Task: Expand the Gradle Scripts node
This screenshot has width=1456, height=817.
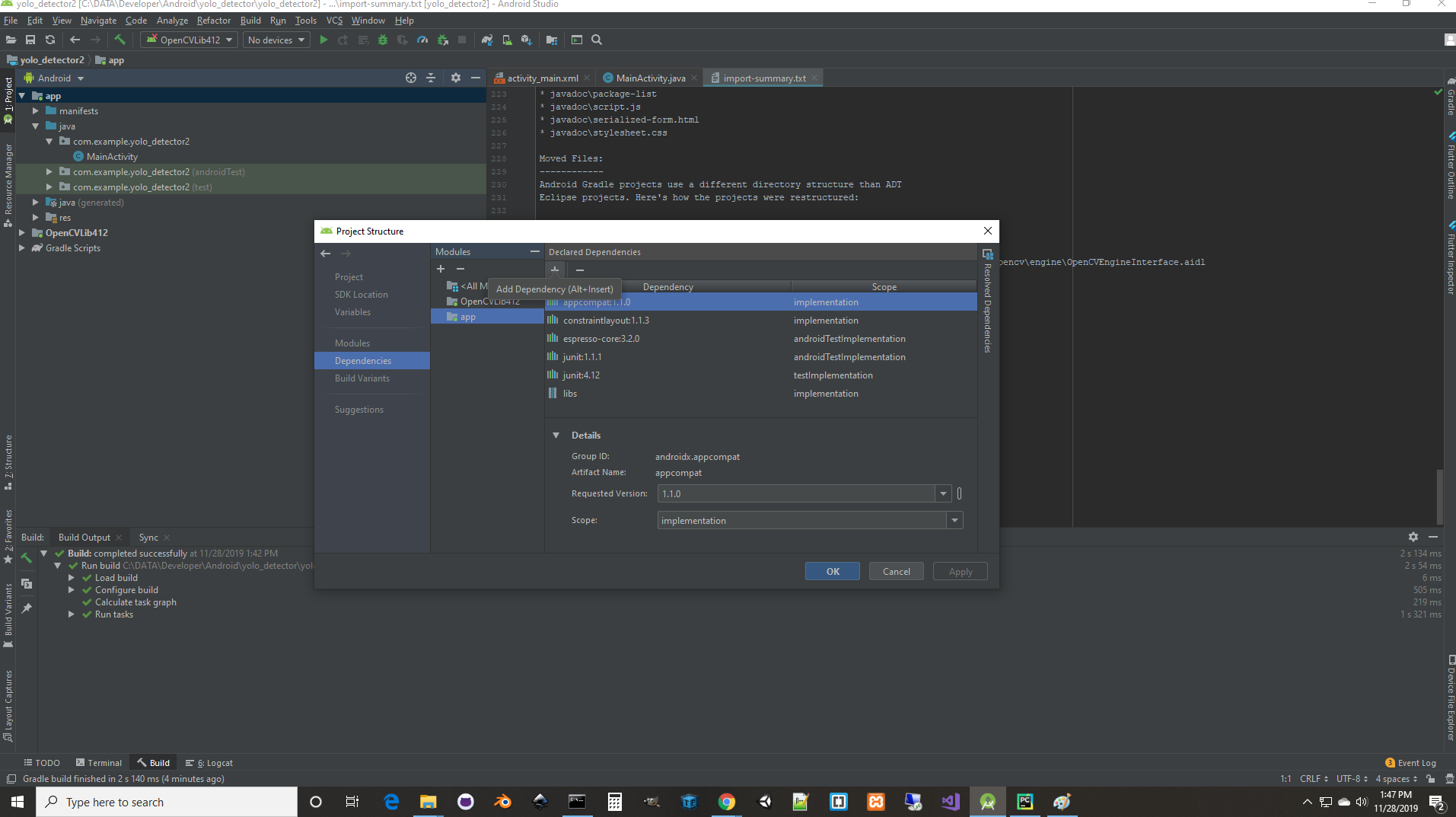Action: [x=22, y=248]
